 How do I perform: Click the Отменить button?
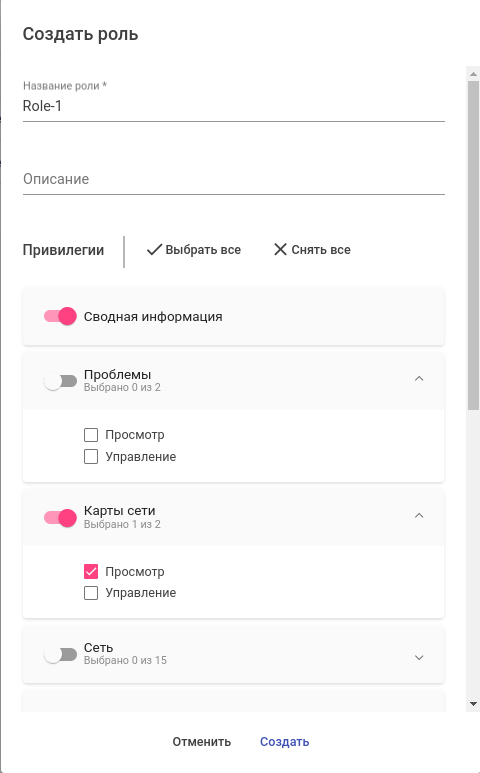(x=202, y=741)
